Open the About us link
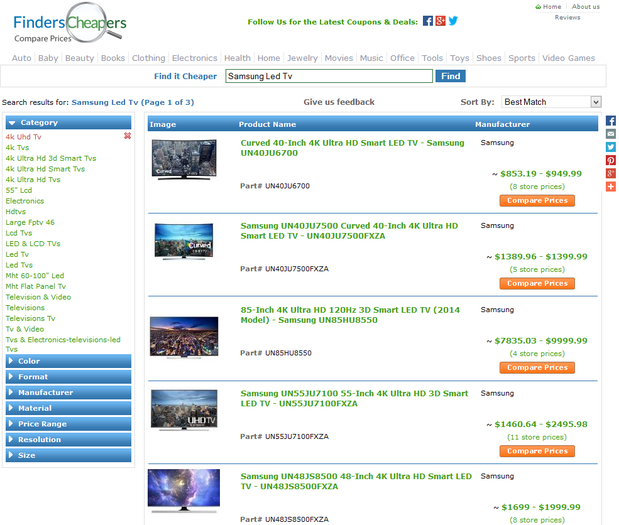 586,7
